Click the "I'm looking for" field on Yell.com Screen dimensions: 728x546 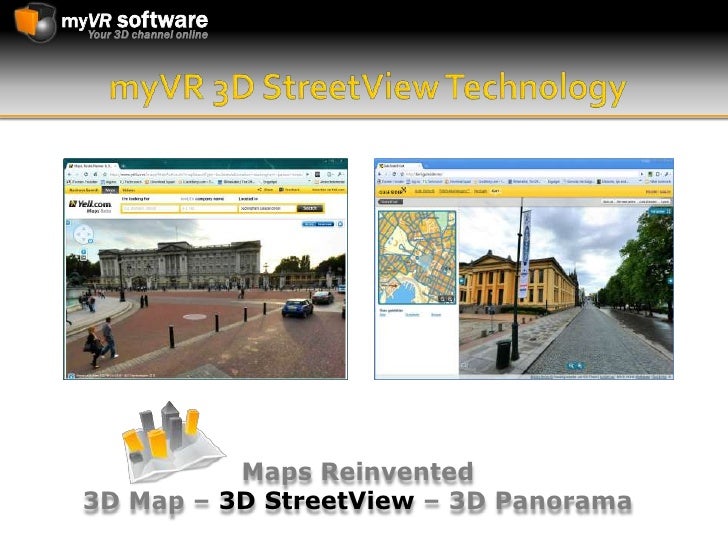click(150, 209)
